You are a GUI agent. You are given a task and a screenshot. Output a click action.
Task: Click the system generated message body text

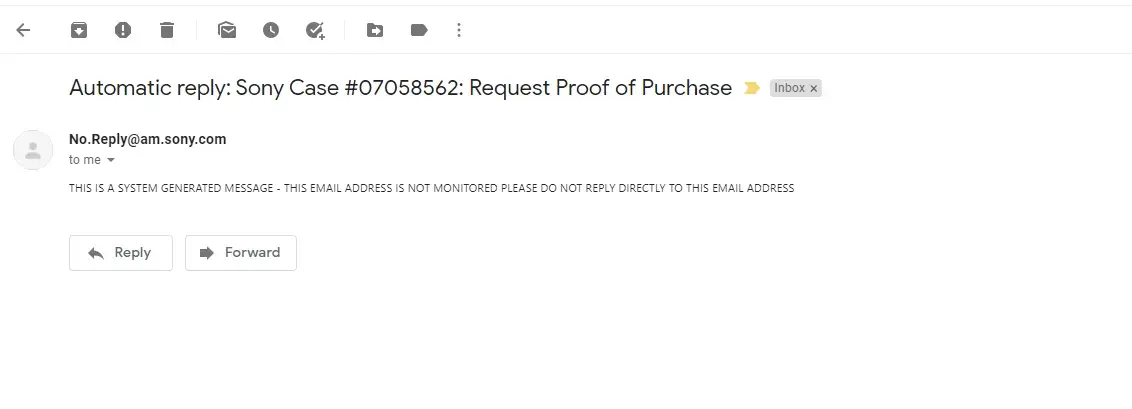[x=431, y=188]
